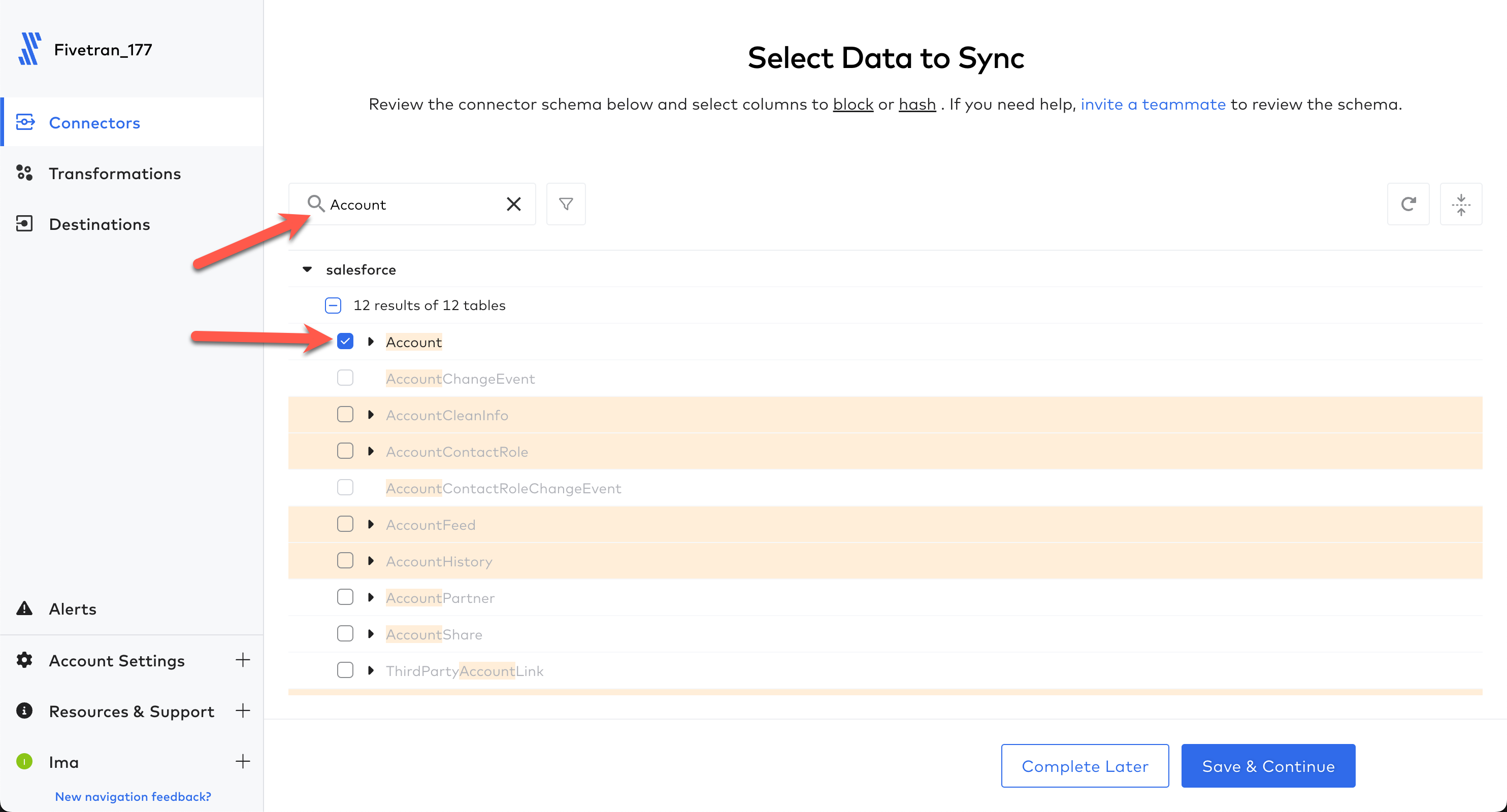Open Alerts from the sidebar
The image size is (1507, 812).
pyautogui.click(x=73, y=608)
